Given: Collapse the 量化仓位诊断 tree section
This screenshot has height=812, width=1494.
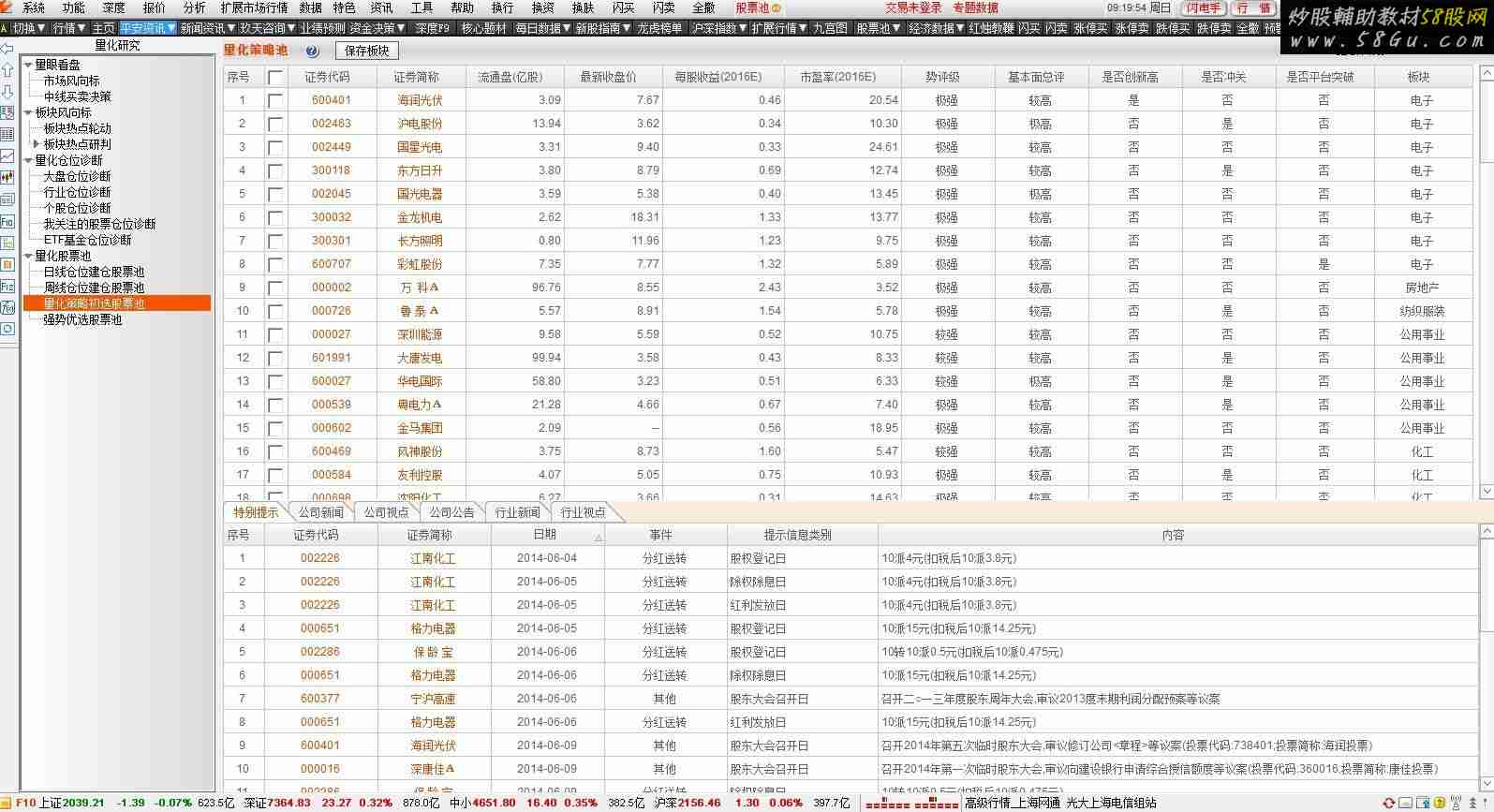Looking at the screenshot, I should (x=28, y=160).
